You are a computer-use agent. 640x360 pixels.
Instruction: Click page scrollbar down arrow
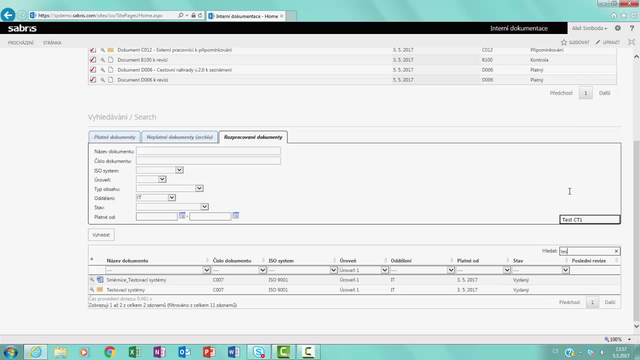[x=636, y=326]
